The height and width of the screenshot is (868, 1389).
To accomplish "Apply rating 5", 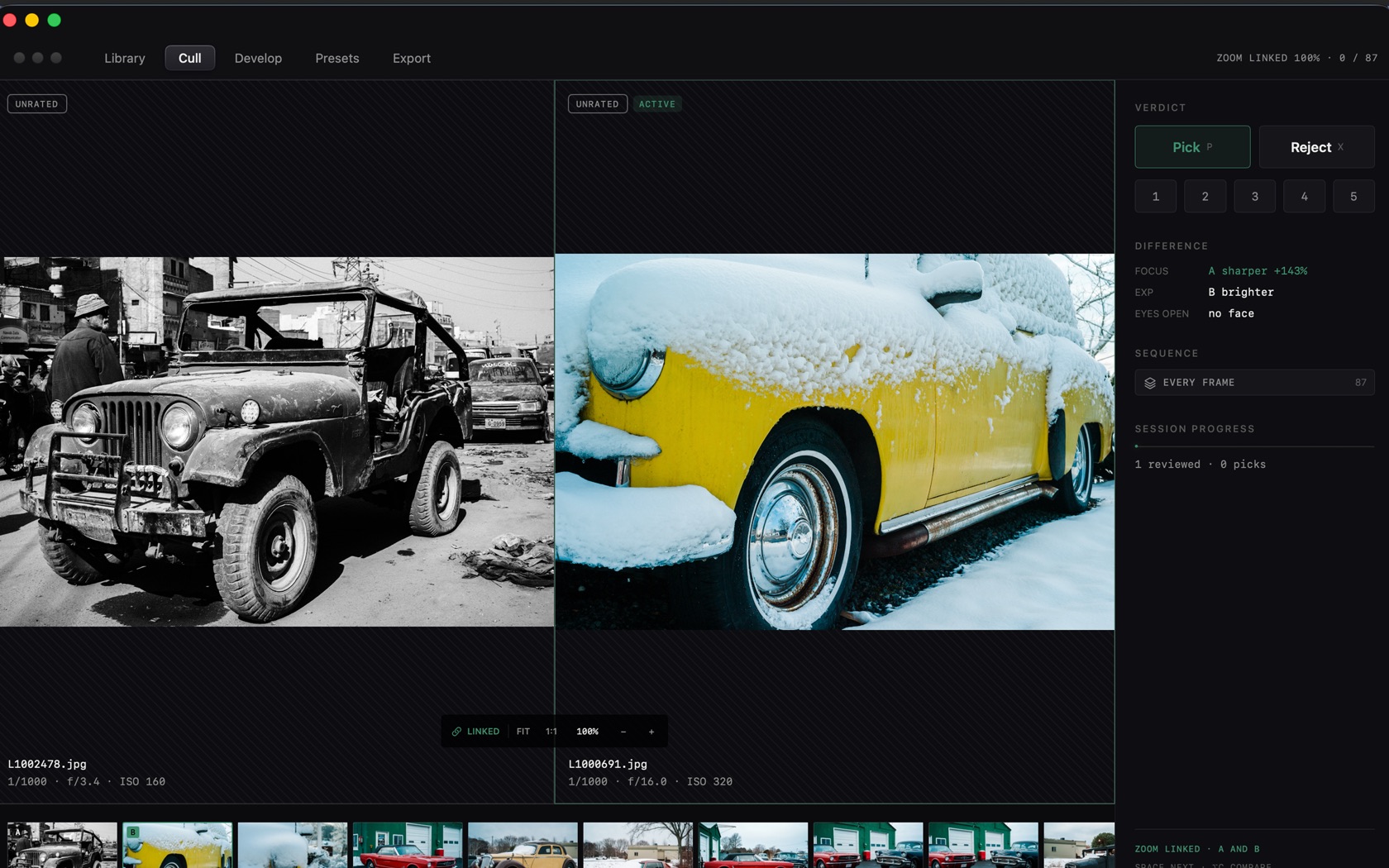I will (1353, 197).
